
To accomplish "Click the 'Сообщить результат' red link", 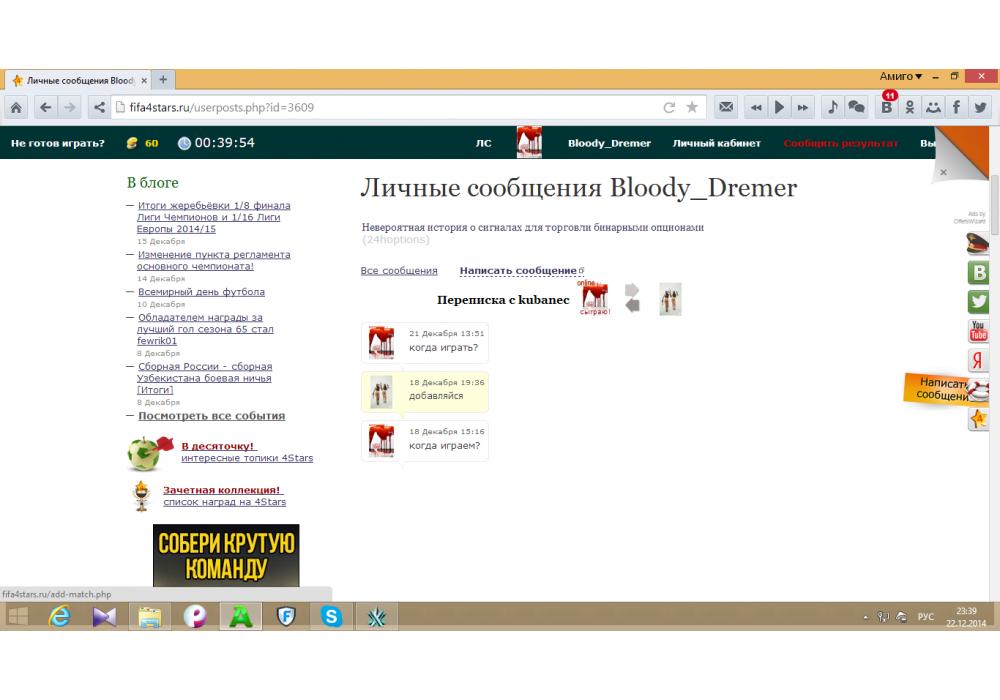I will (x=840, y=143).
